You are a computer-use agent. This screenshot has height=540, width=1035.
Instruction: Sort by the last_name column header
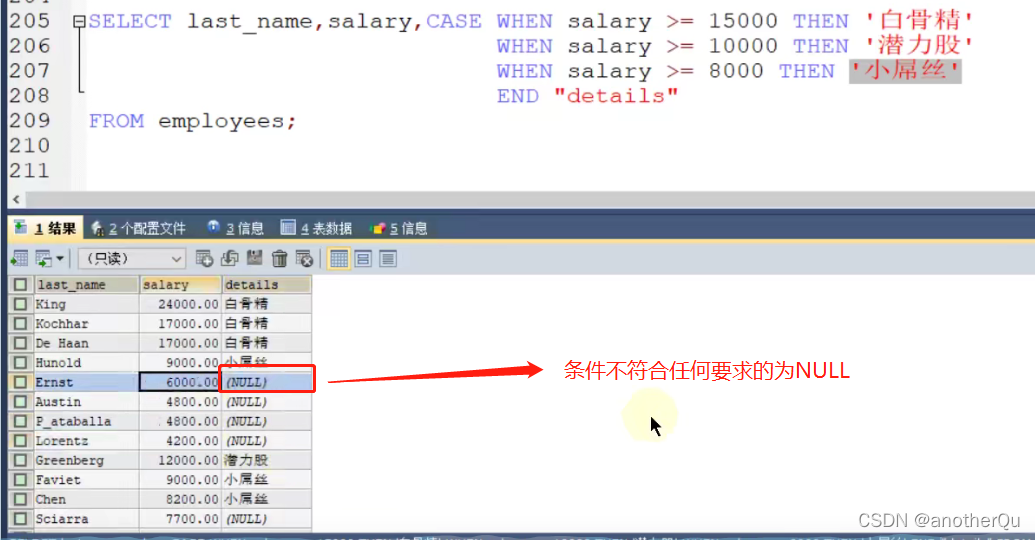coord(86,285)
